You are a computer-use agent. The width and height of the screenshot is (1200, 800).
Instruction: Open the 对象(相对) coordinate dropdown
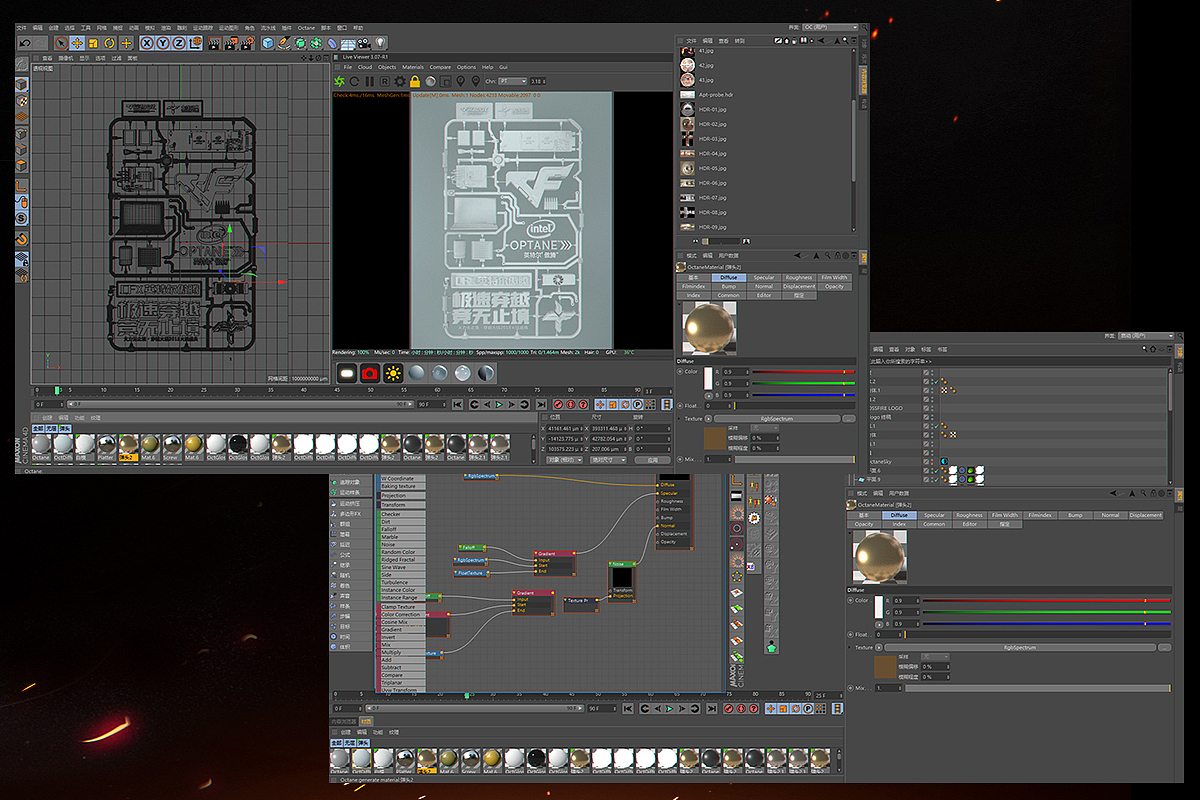[564, 460]
